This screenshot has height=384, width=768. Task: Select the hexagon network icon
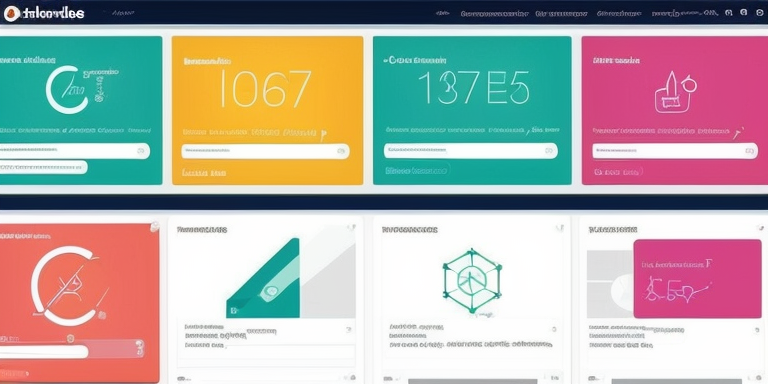[472, 280]
